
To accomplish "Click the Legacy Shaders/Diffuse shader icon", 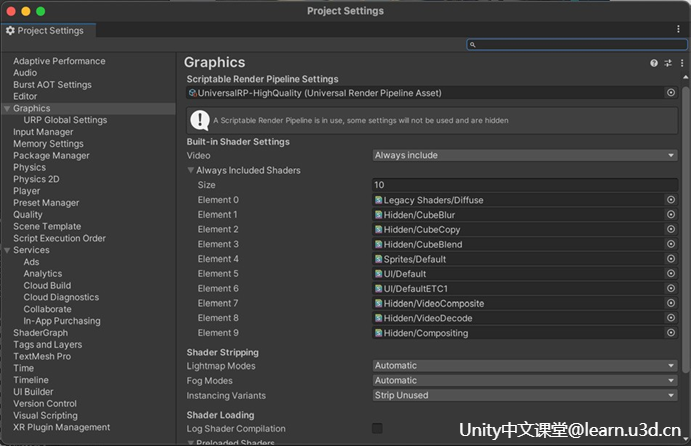I will click(x=379, y=200).
